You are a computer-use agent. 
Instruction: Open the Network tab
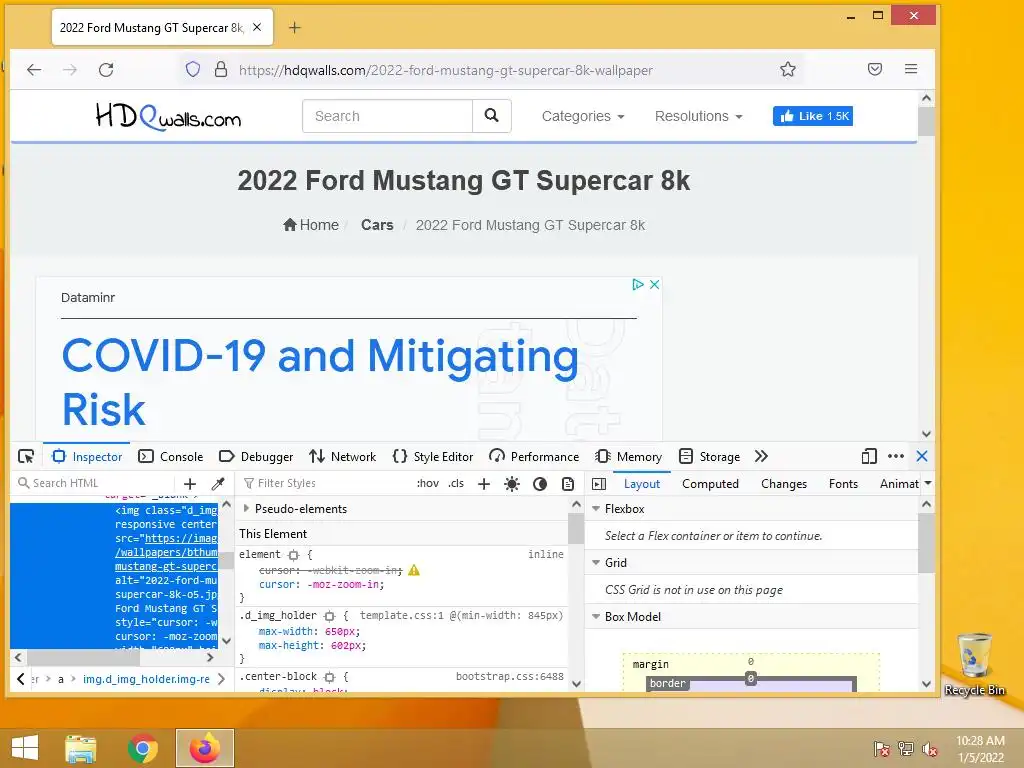coord(343,456)
